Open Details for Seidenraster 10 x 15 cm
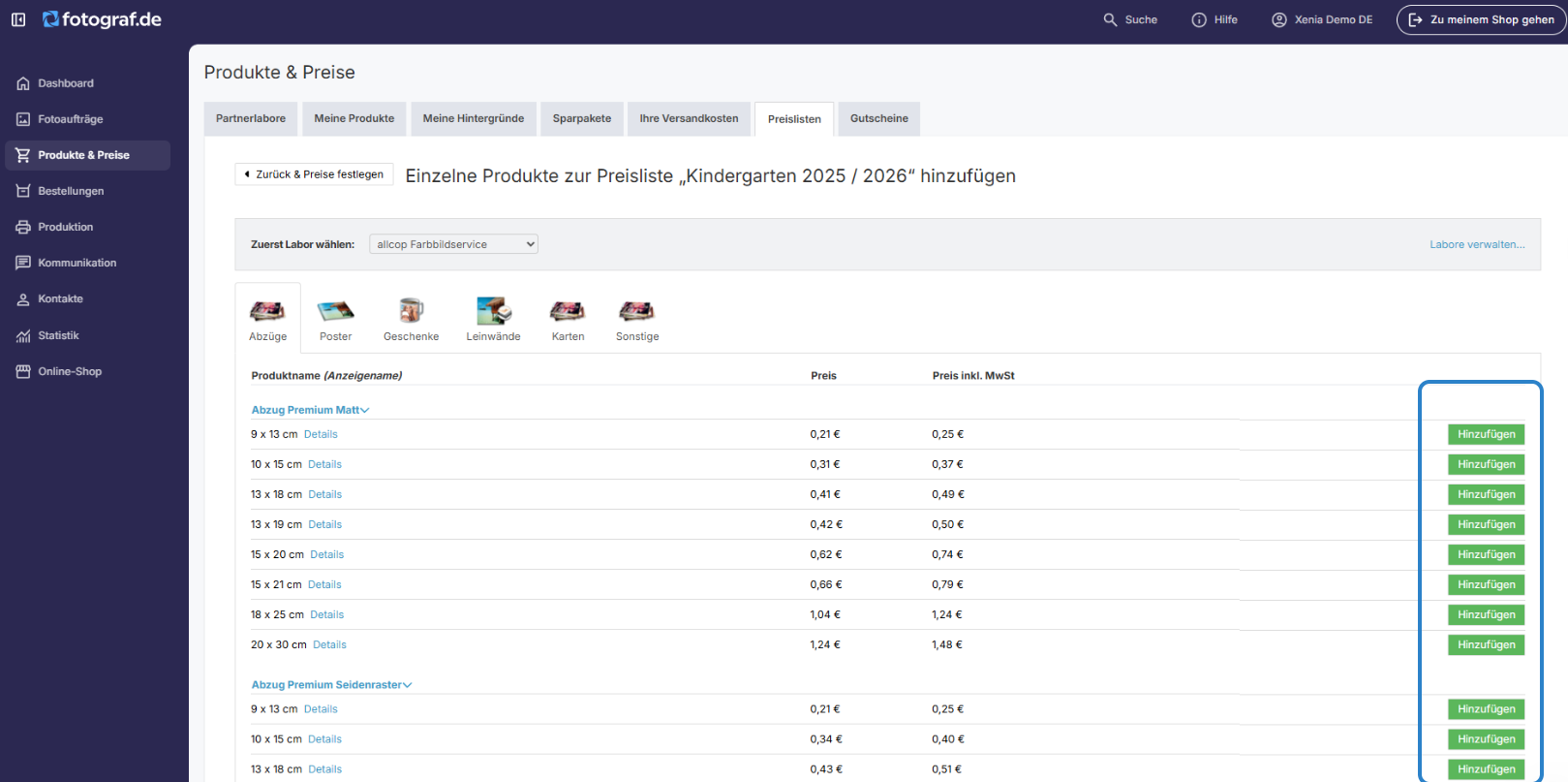Image resolution: width=1568 pixels, height=782 pixels. pos(325,739)
